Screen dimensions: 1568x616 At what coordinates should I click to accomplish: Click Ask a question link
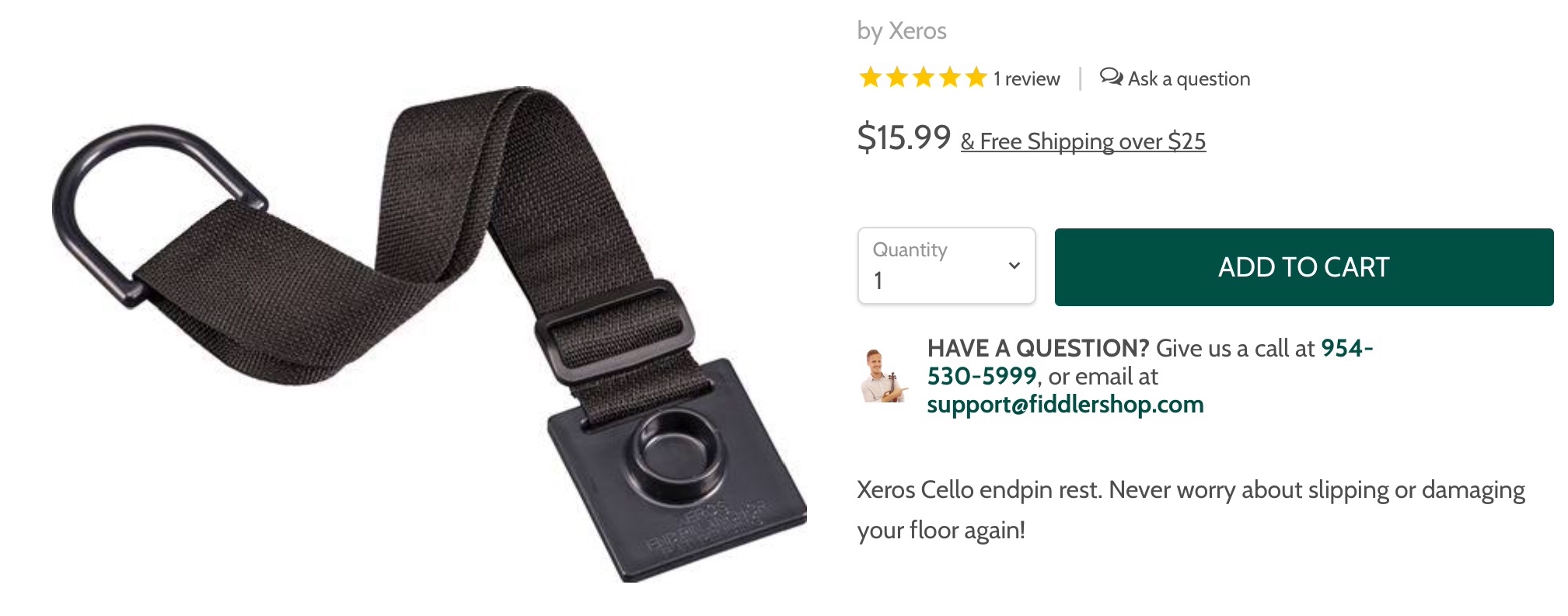(1175, 78)
